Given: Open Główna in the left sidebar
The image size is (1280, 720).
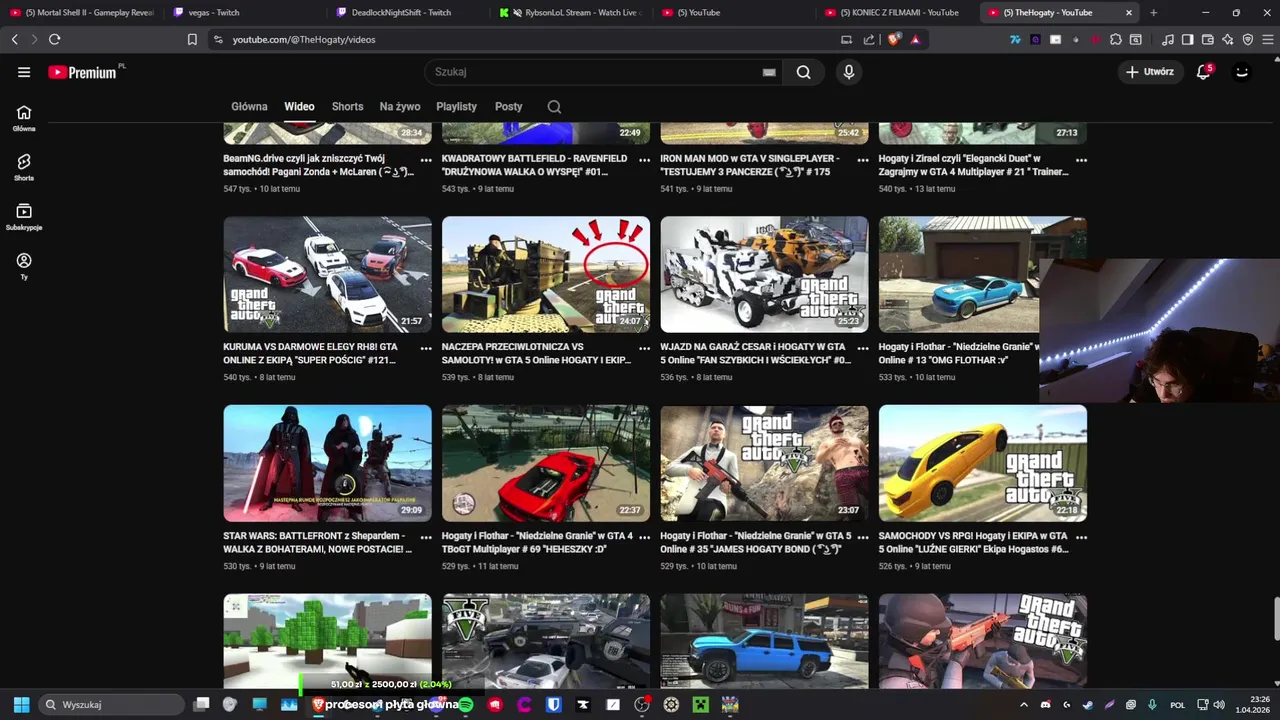Looking at the screenshot, I should tap(24, 118).
